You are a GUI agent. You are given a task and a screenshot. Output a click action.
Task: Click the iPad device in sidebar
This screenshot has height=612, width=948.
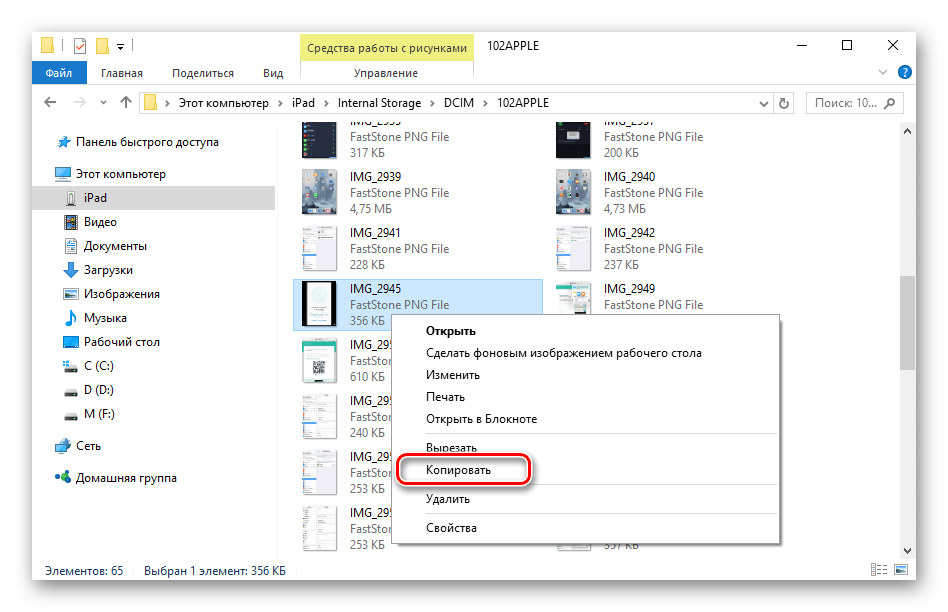(x=95, y=198)
